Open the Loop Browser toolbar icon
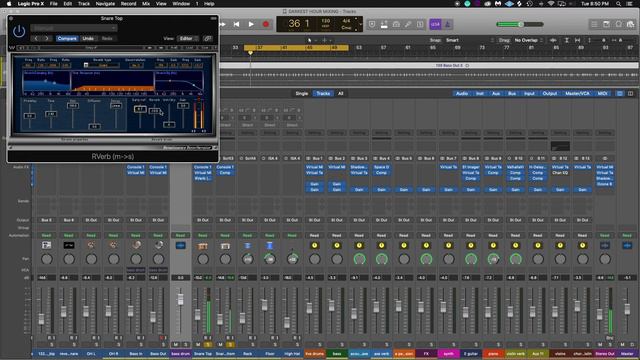This screenshot has width=640, height=360. [619, 24]
